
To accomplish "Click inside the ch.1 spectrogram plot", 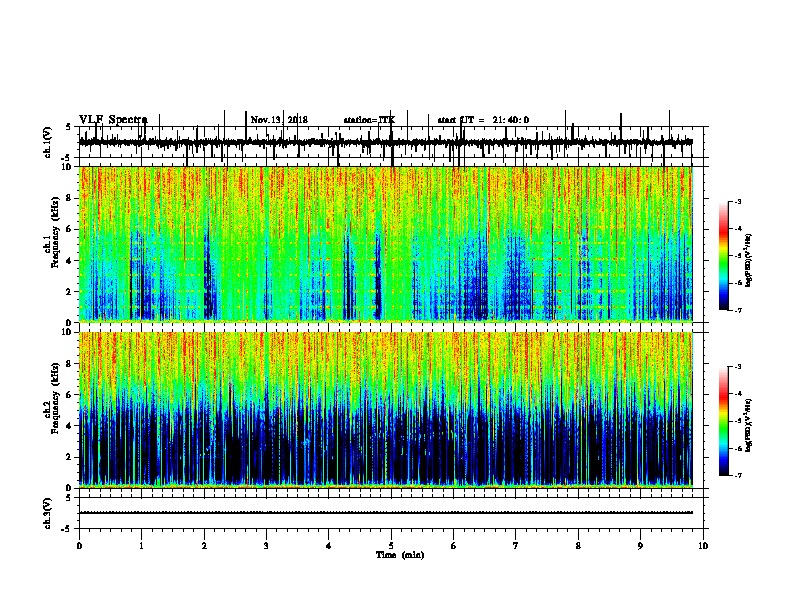I will pyautogui.click(x=386, y=244).
